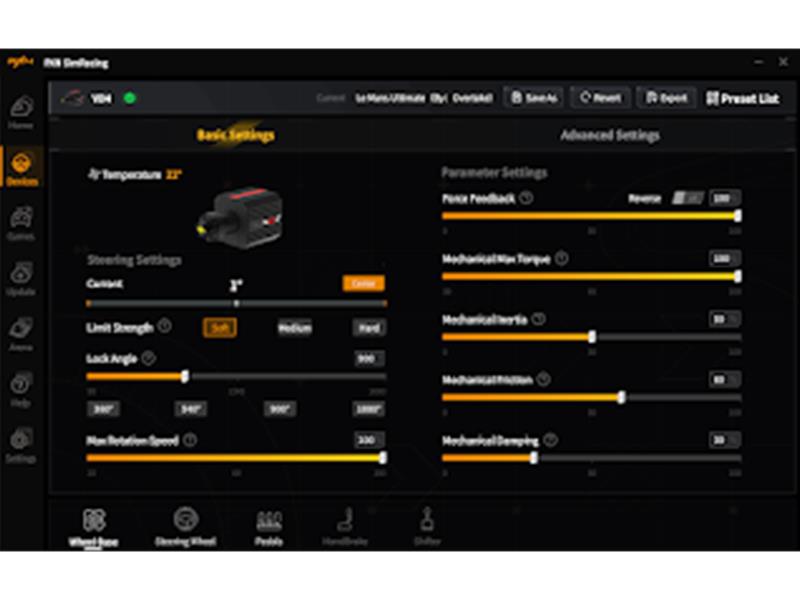Switch to Advanced Settings tab

pyautogui.click(x=609, y=135)
